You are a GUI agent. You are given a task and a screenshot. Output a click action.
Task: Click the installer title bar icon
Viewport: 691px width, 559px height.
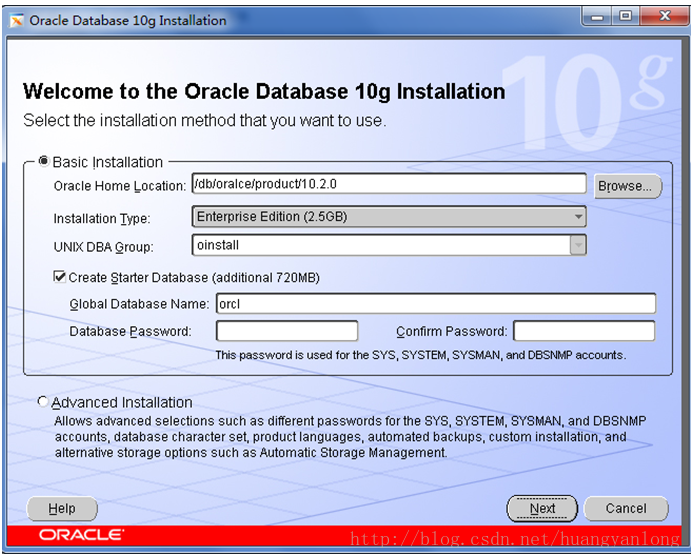click(17, 20)
